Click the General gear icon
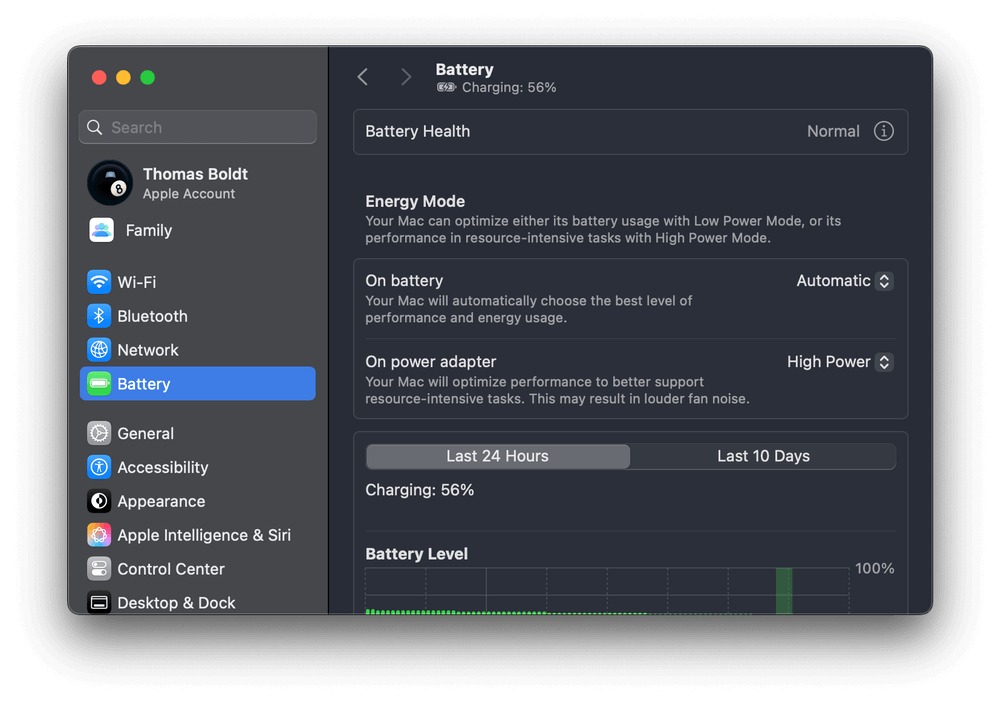This screenshot has height=704, width=1000. tap(99, 433)
